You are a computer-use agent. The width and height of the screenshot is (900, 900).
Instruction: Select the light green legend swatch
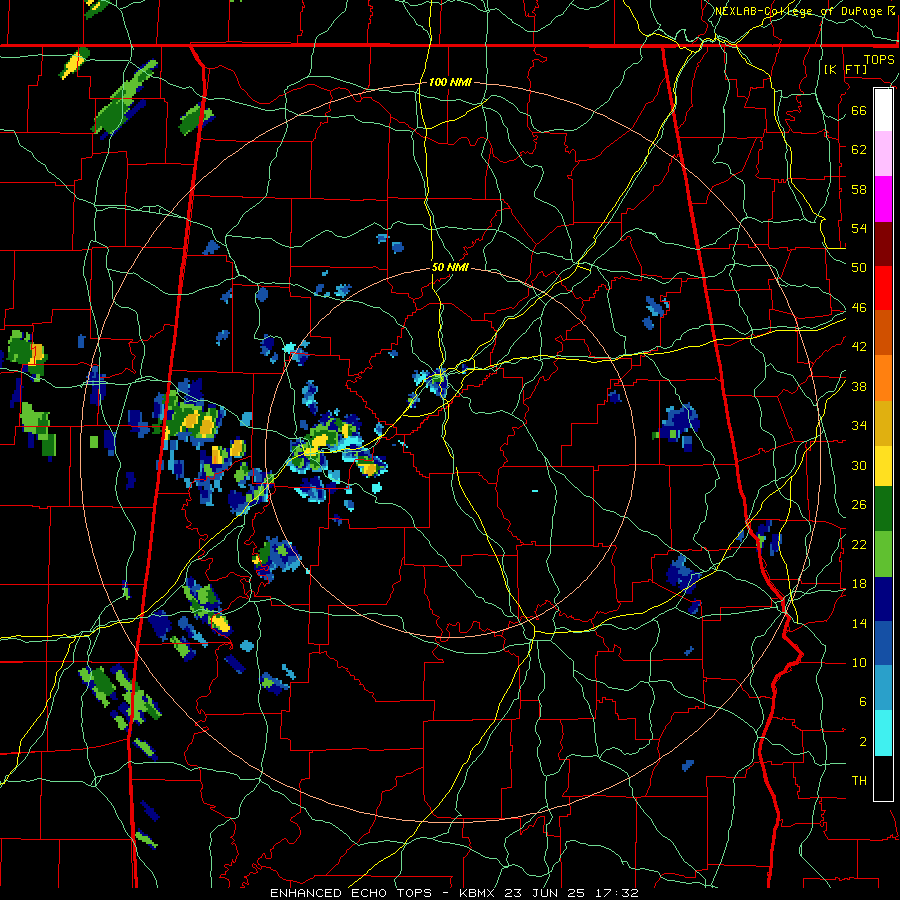click(x=883, y=554)
